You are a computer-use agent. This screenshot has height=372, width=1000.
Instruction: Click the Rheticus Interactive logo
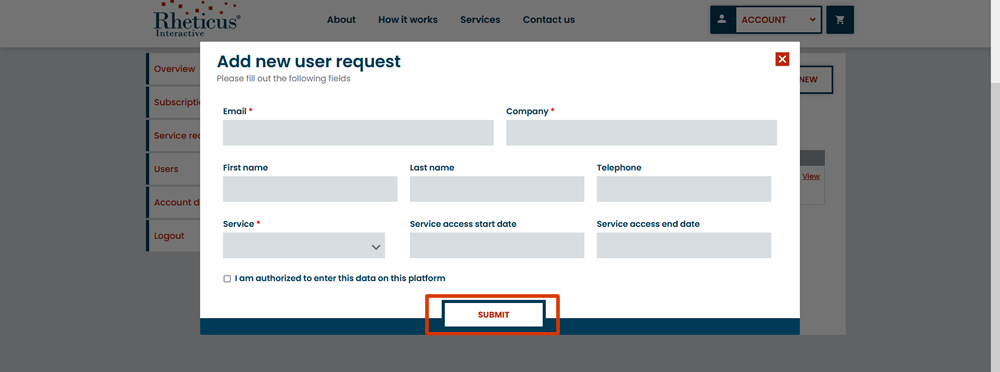tap(197, 19)
